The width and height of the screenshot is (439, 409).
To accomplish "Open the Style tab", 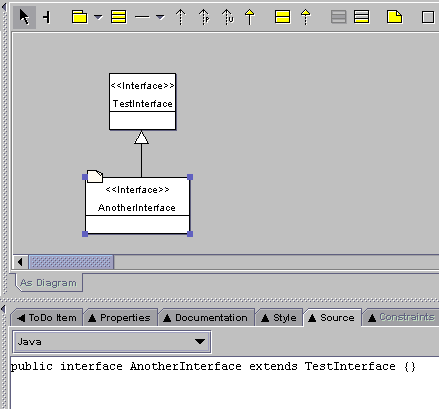I will click(279, 318).
